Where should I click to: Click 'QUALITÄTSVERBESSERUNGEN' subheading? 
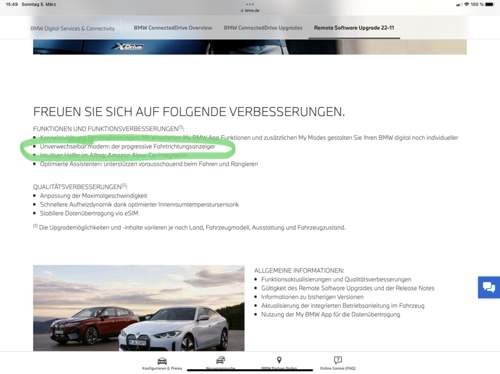[80, 186]
